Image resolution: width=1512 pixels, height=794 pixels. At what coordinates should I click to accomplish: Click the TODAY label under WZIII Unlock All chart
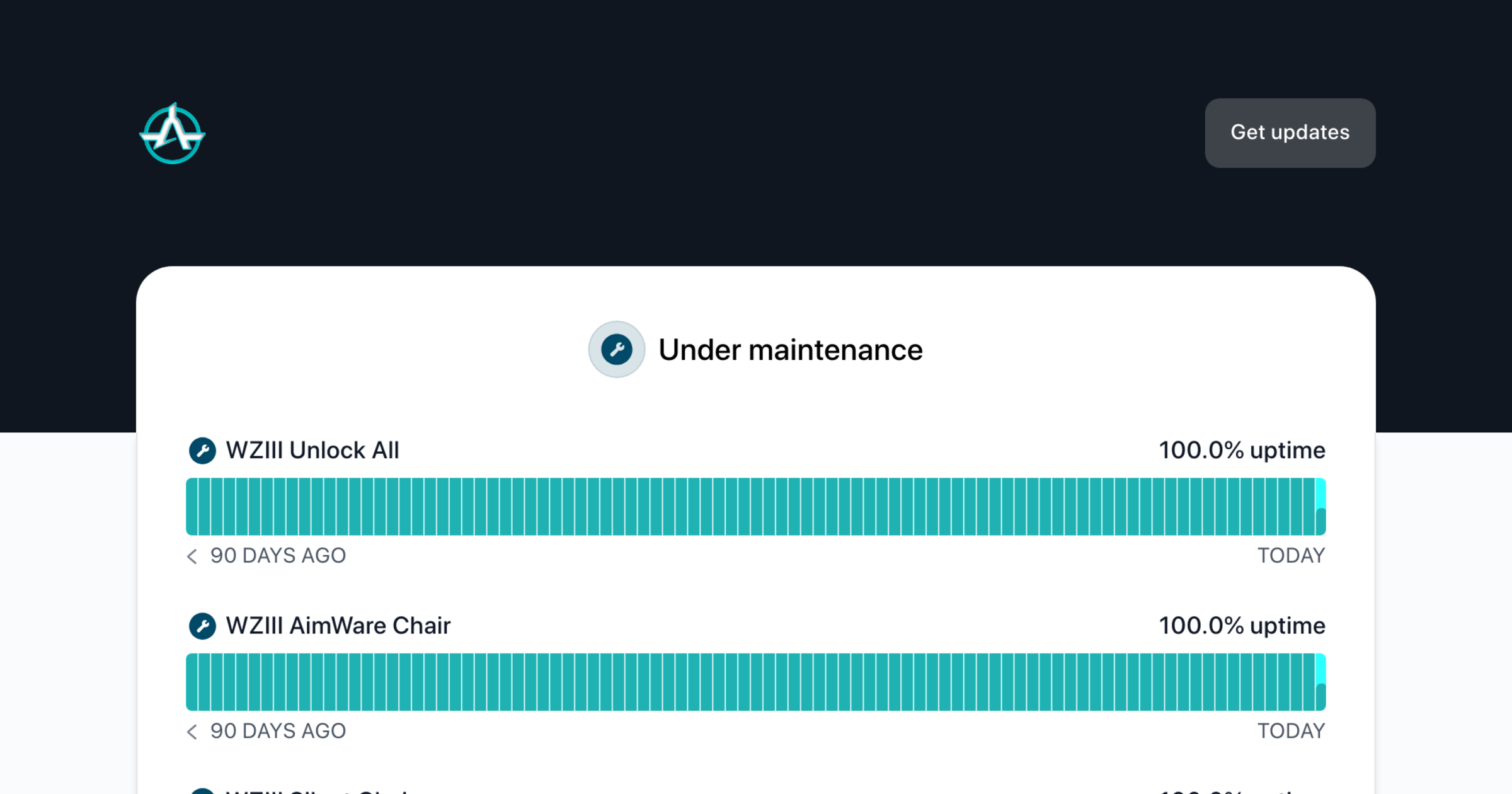(x=1291, y=556)
